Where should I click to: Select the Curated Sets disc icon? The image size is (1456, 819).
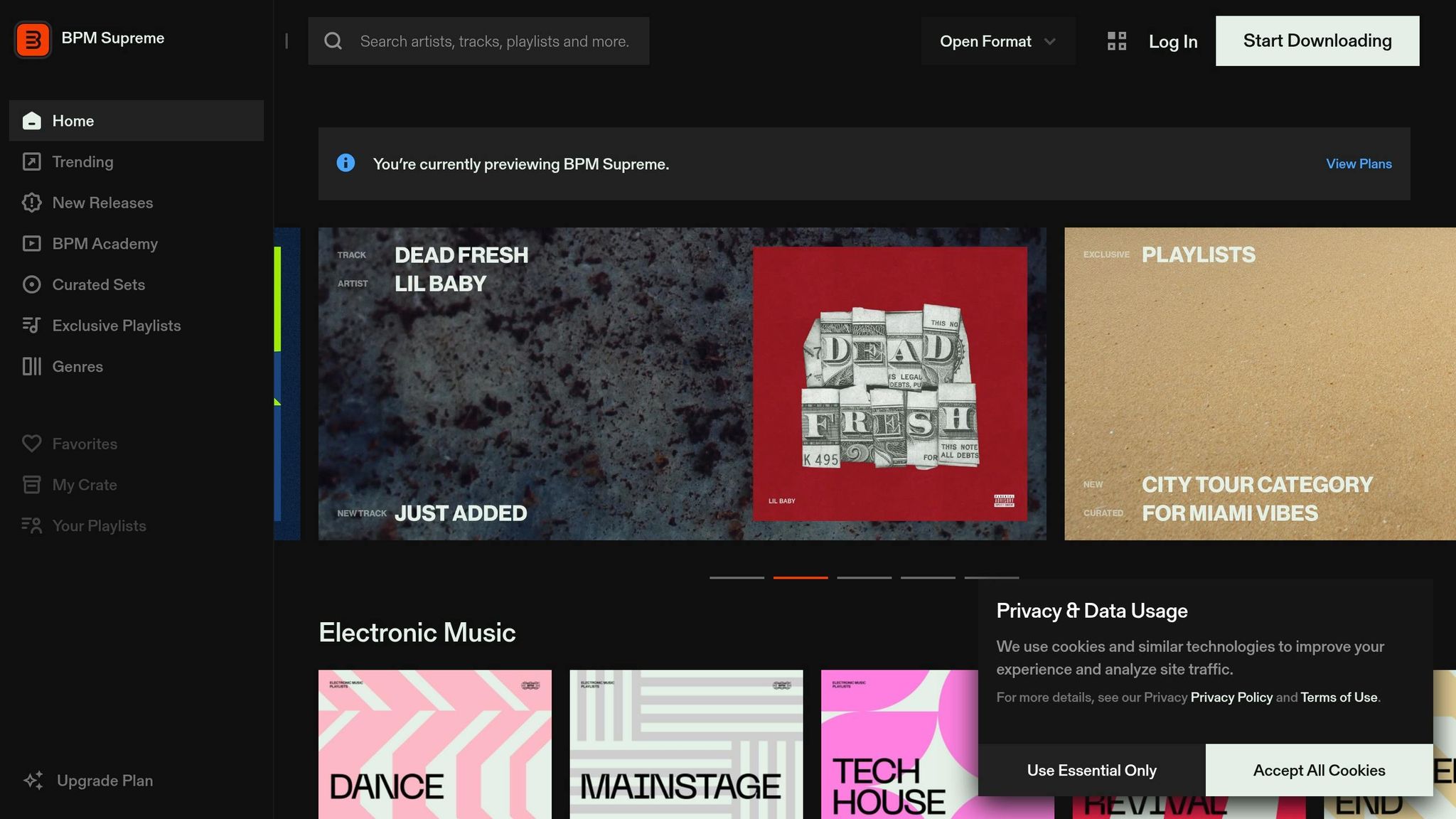[31, 284]
